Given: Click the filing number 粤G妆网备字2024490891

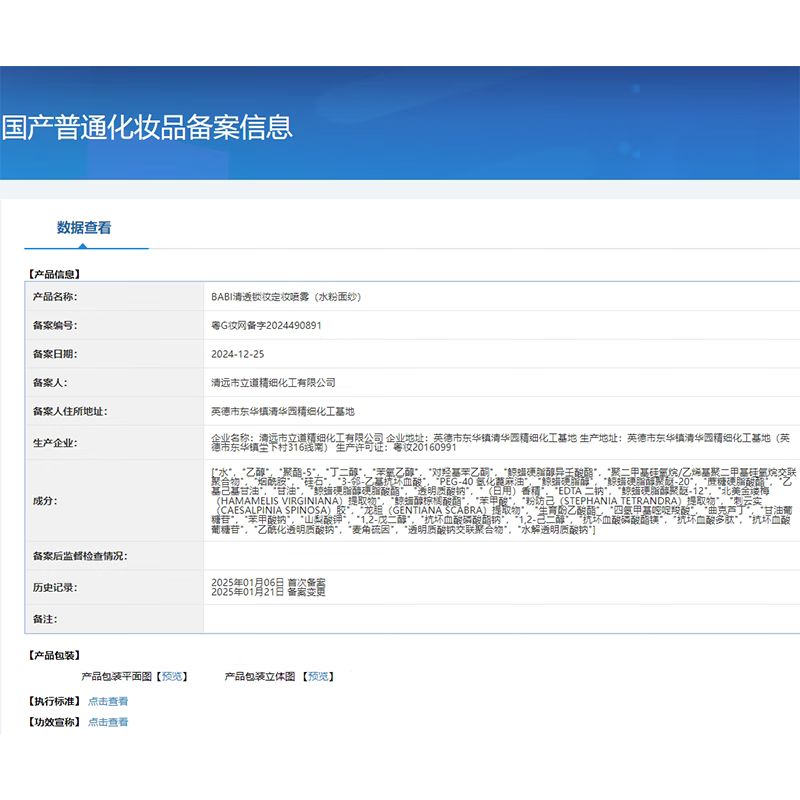Looking at the screenshot, I should pos(266,326).
